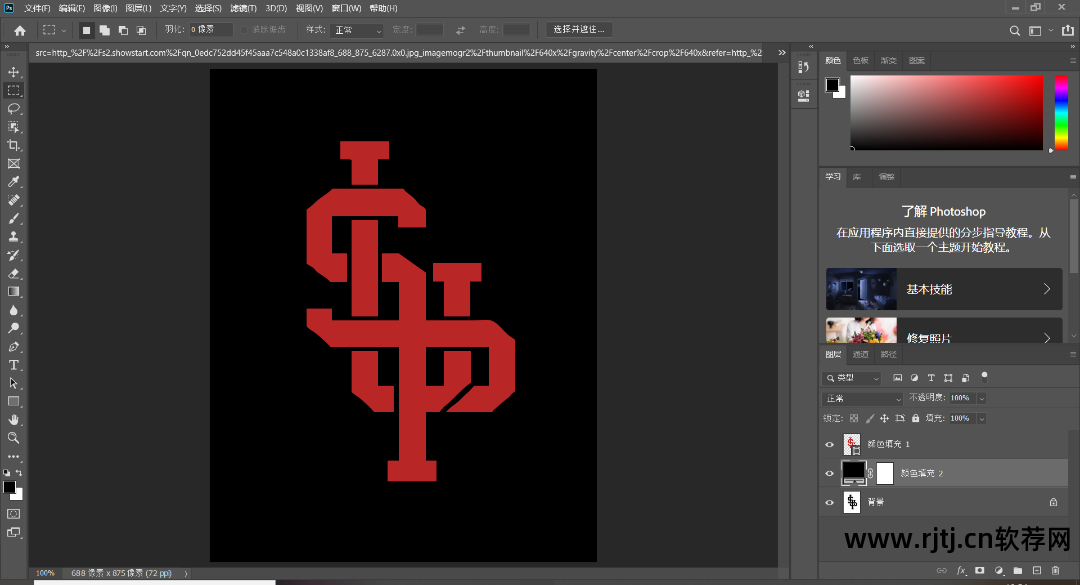
Task: Hide the 背景 layer
Action: (x=829, y=502)
